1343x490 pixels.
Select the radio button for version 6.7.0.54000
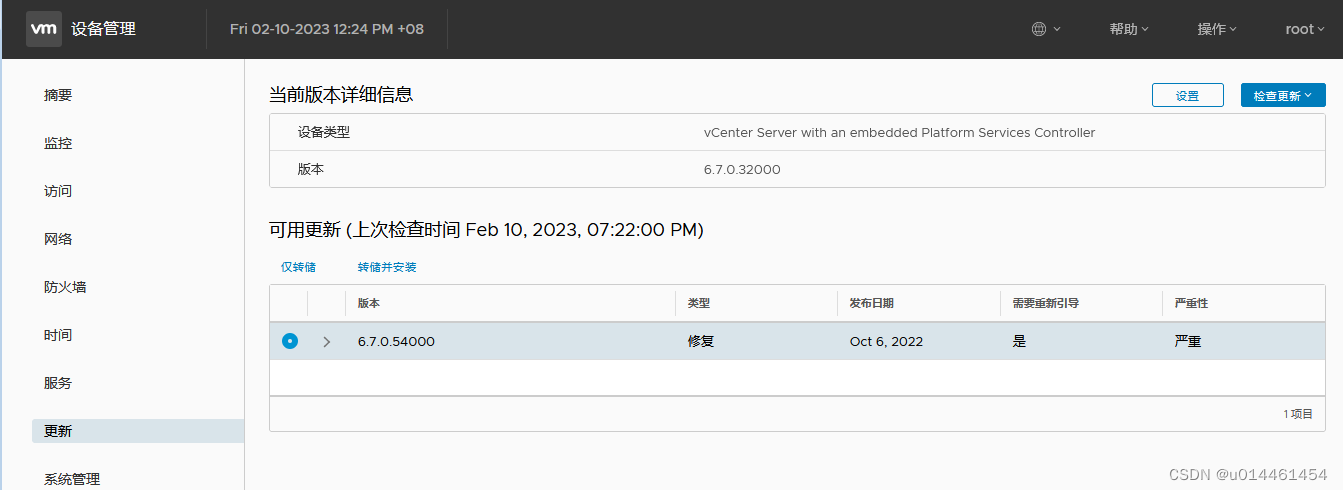point(290,341)
